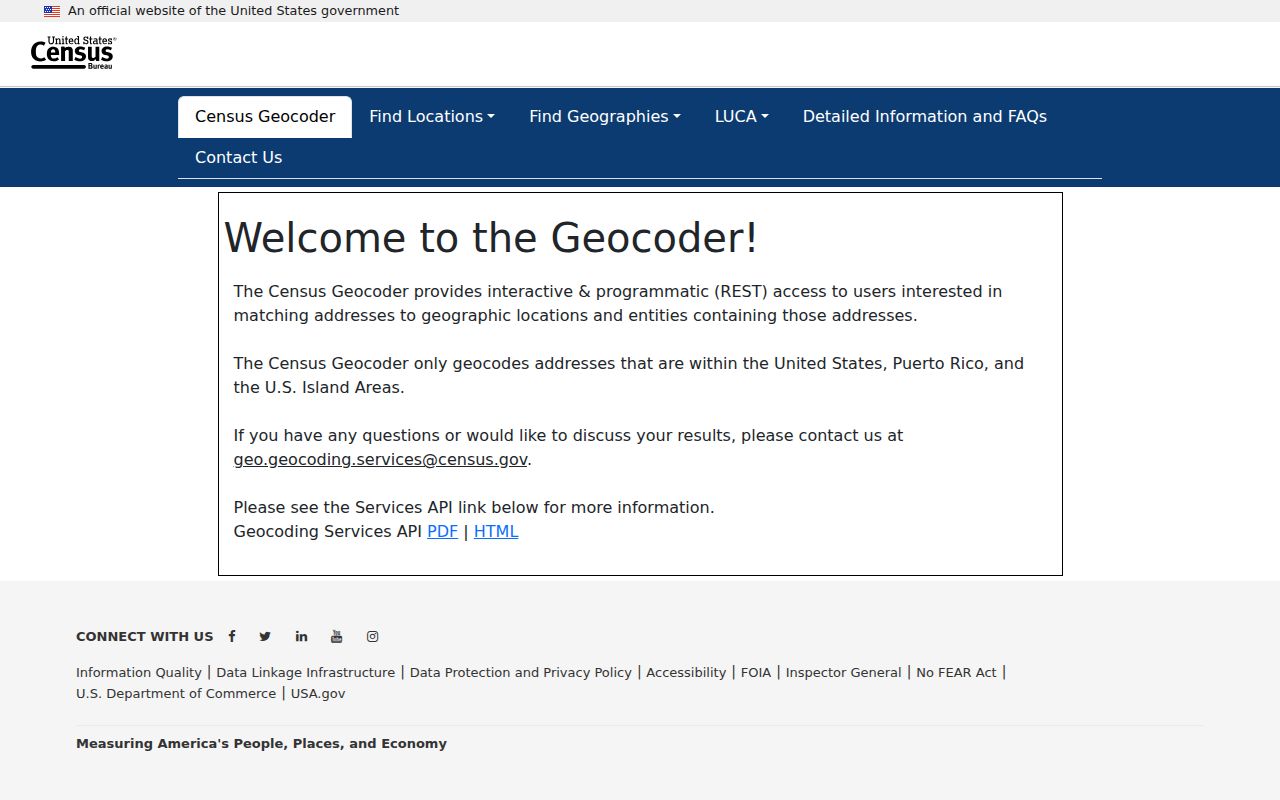Click the 'Welcome to the Geocoder!' heading

point(491,238)
